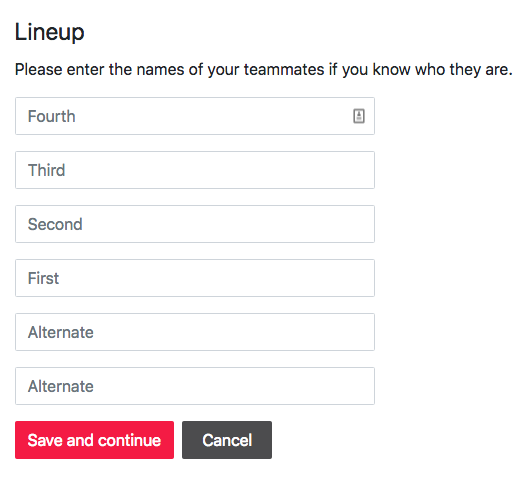Place cursor in the First player field

tap(195, 278)
